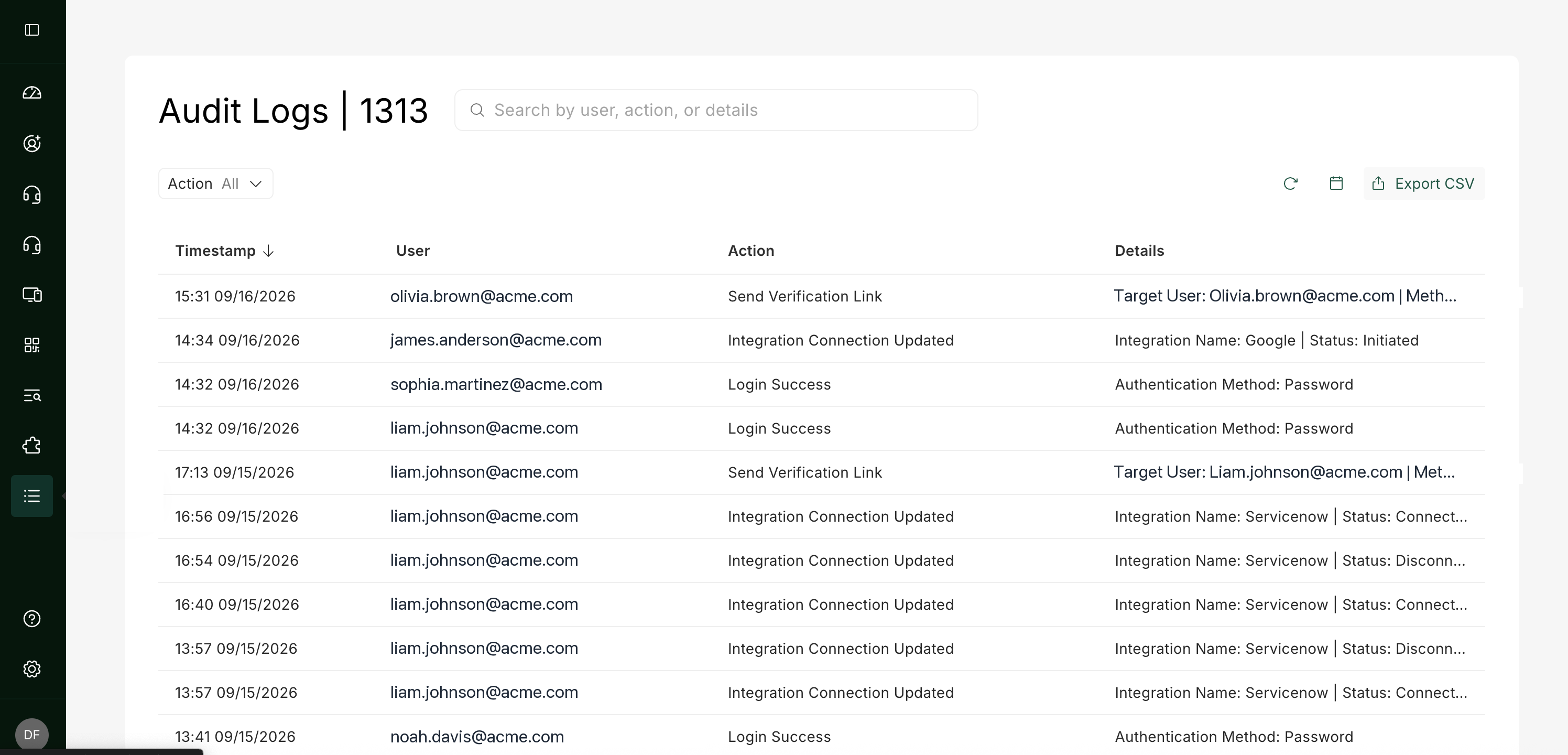Open the devices icon in the sidebar
The height and width of the screenshot is (755, 1568).
click(x=31, y=295)
